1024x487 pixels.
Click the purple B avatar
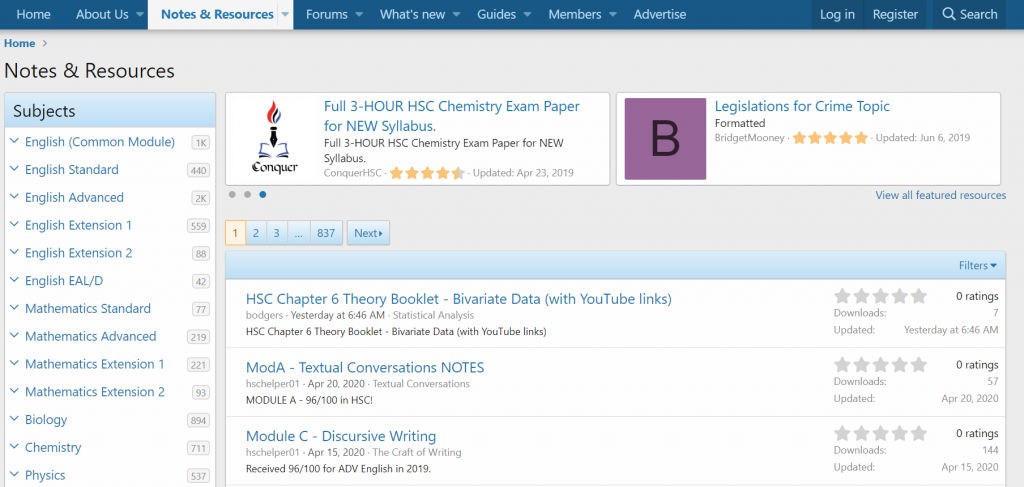[x=664, y=139]
